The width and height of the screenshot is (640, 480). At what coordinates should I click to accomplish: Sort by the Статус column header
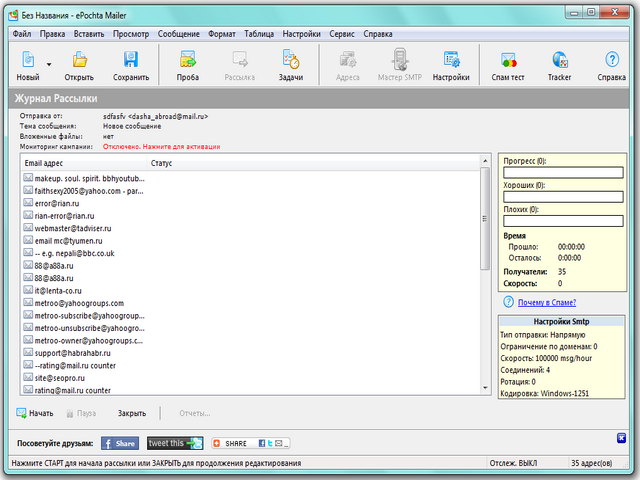click(x=313, y=163)
